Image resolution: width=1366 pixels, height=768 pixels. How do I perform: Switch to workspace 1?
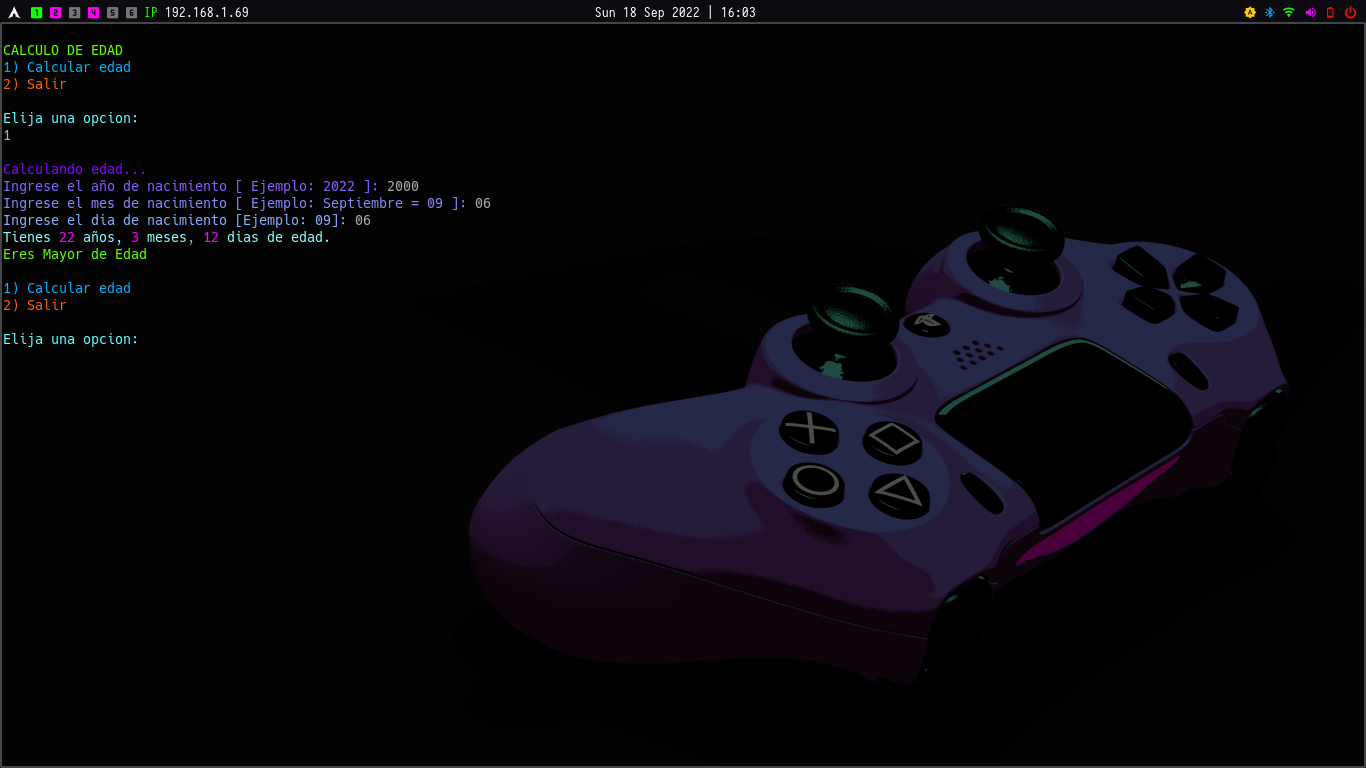pyautogui.click(x=37, y=13)
